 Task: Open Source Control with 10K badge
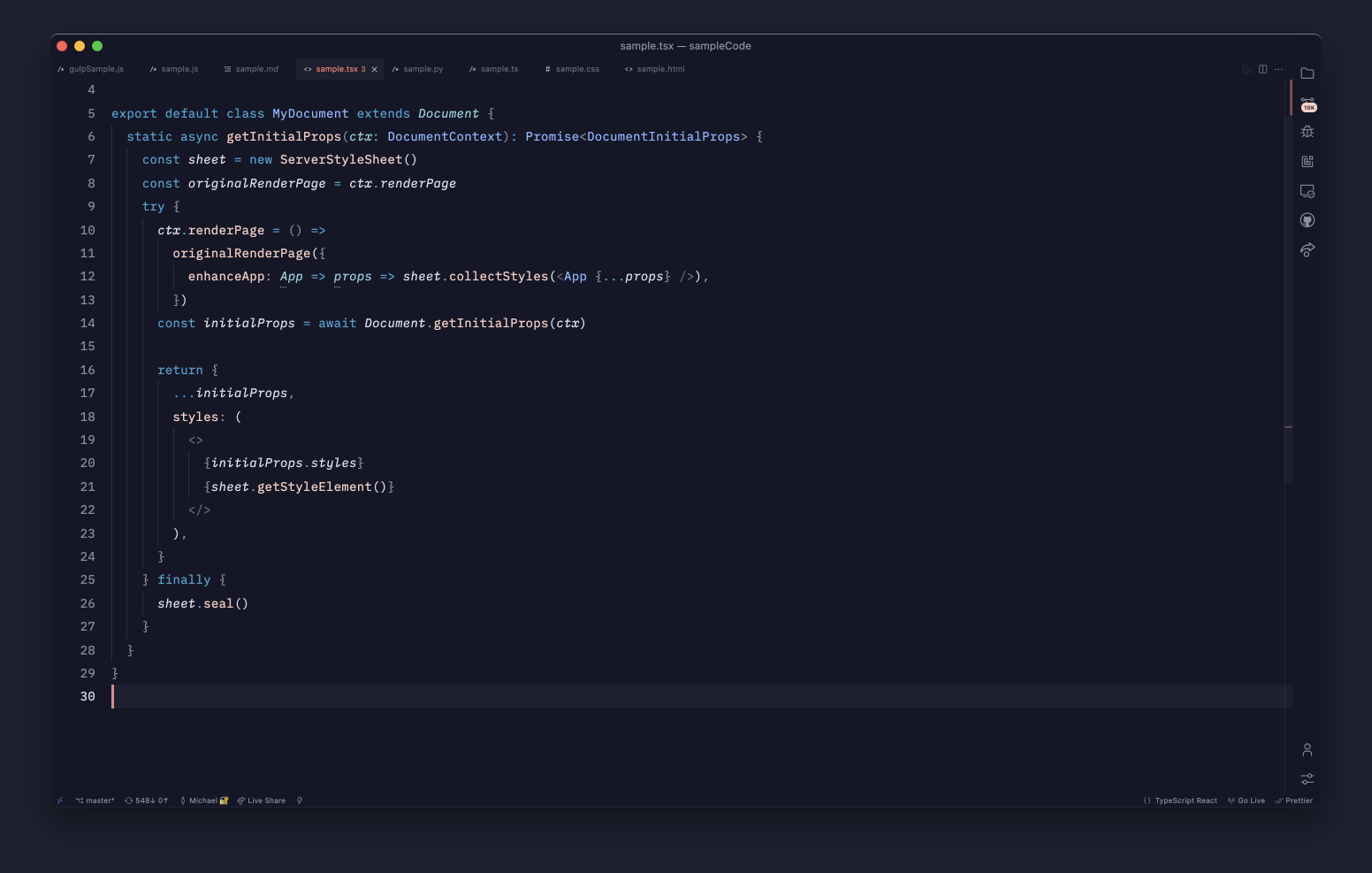coord(1307,103)
